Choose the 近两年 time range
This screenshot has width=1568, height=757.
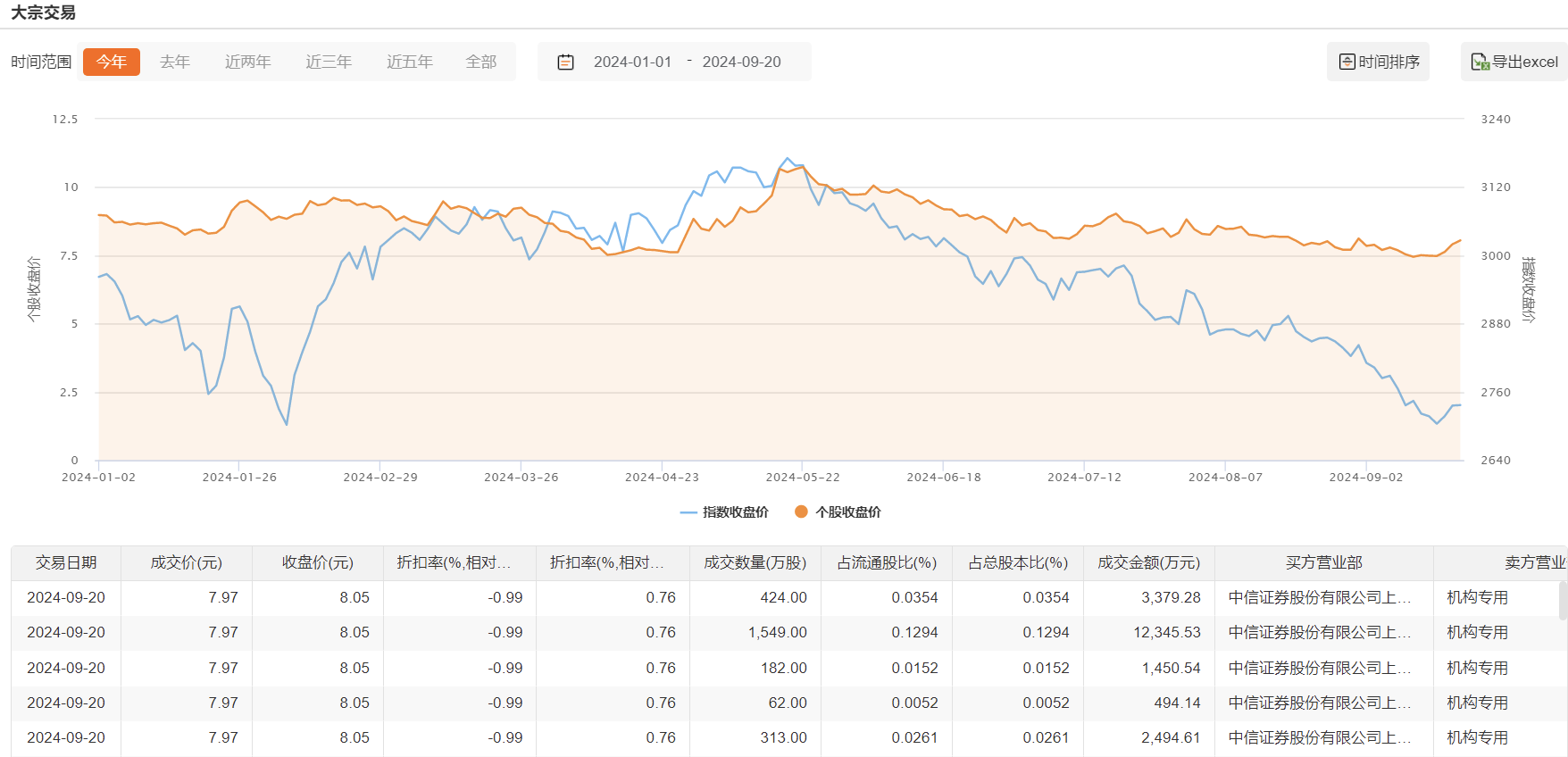point(247,62)
